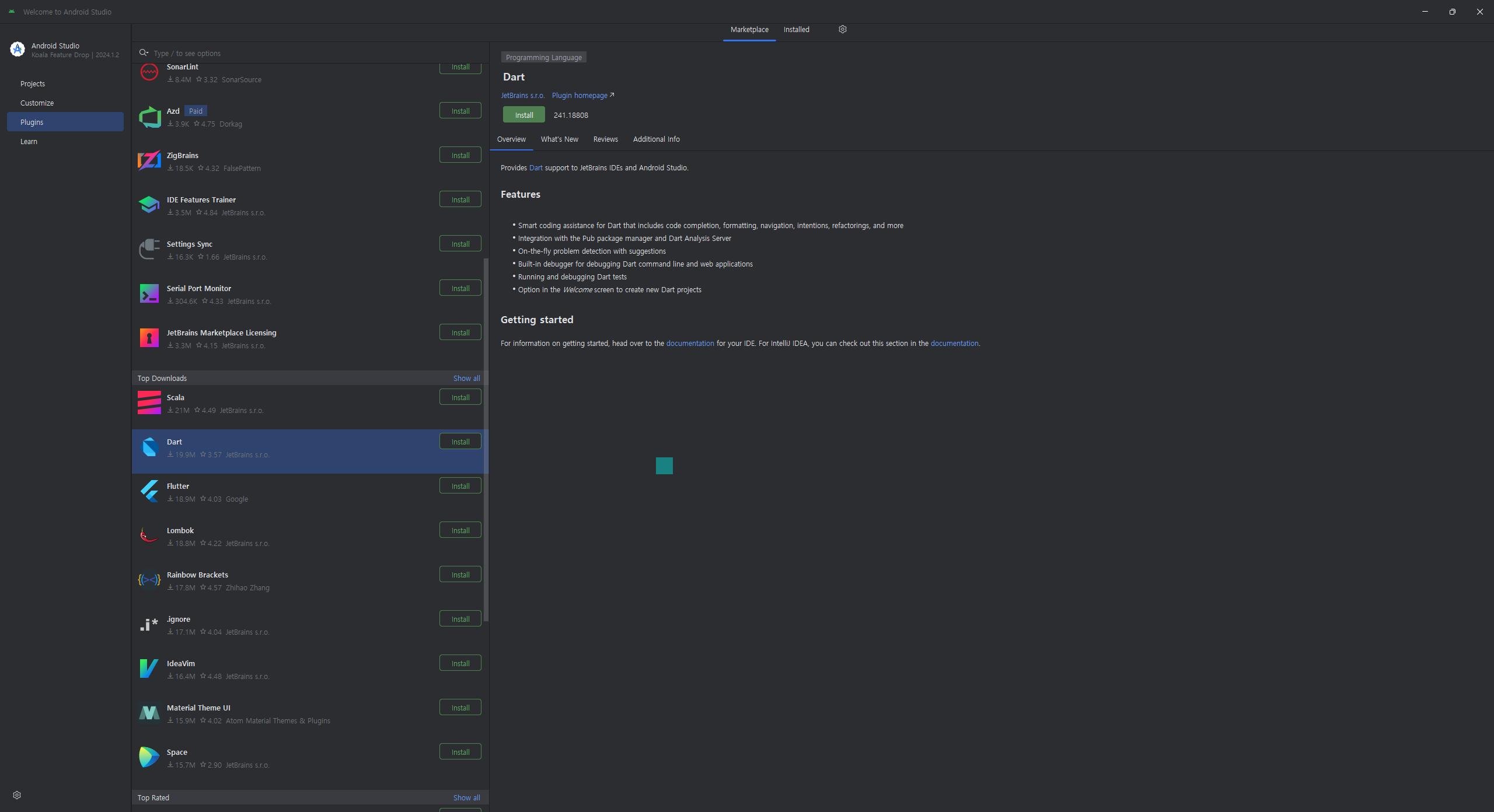Screen dimensions: 1494x812
Task: Open the settings gear at bottom left
Action: pyautogui.click(x=17, y=795)
